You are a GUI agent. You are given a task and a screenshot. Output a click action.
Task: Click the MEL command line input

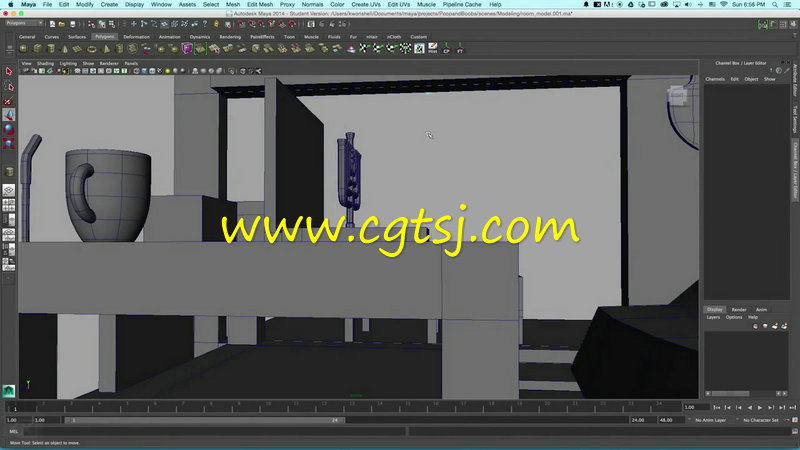coord(215,431)
